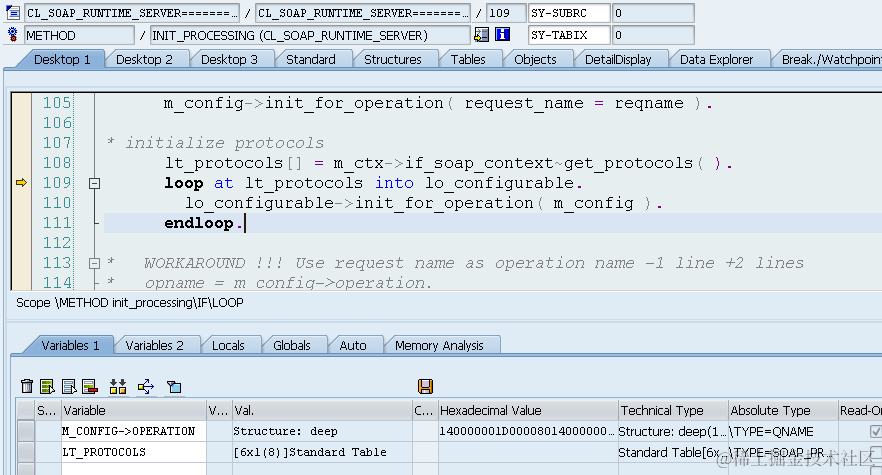882x475 pixels.
Task: Click the hexadecimal value of M_CONFIG->OPERATION
Action: [528, 431]
